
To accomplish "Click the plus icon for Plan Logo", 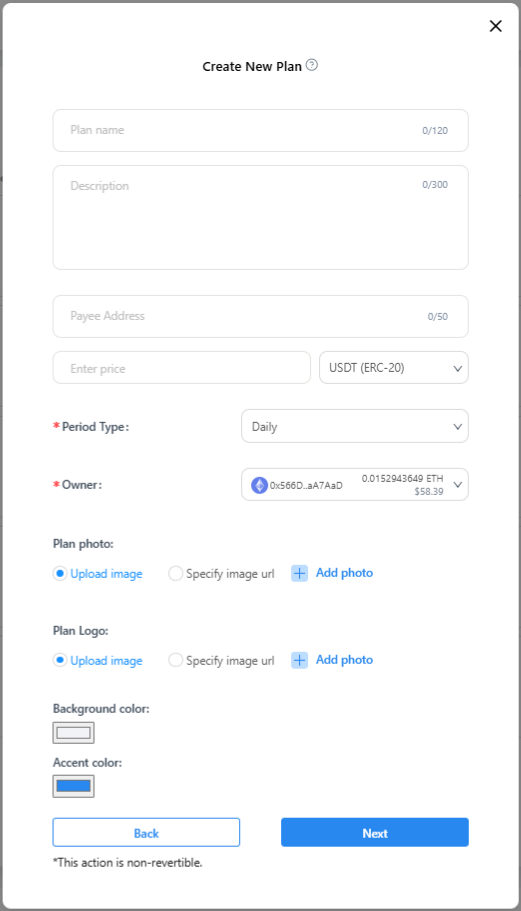I will [299, 661].
